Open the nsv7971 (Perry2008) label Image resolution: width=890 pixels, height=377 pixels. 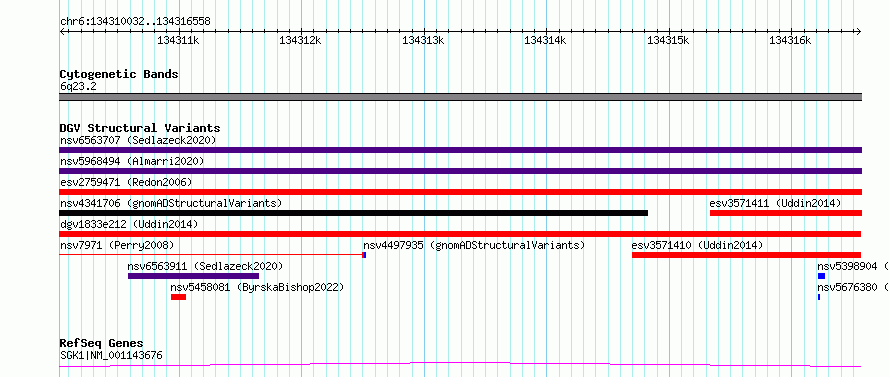click(117, 245)
